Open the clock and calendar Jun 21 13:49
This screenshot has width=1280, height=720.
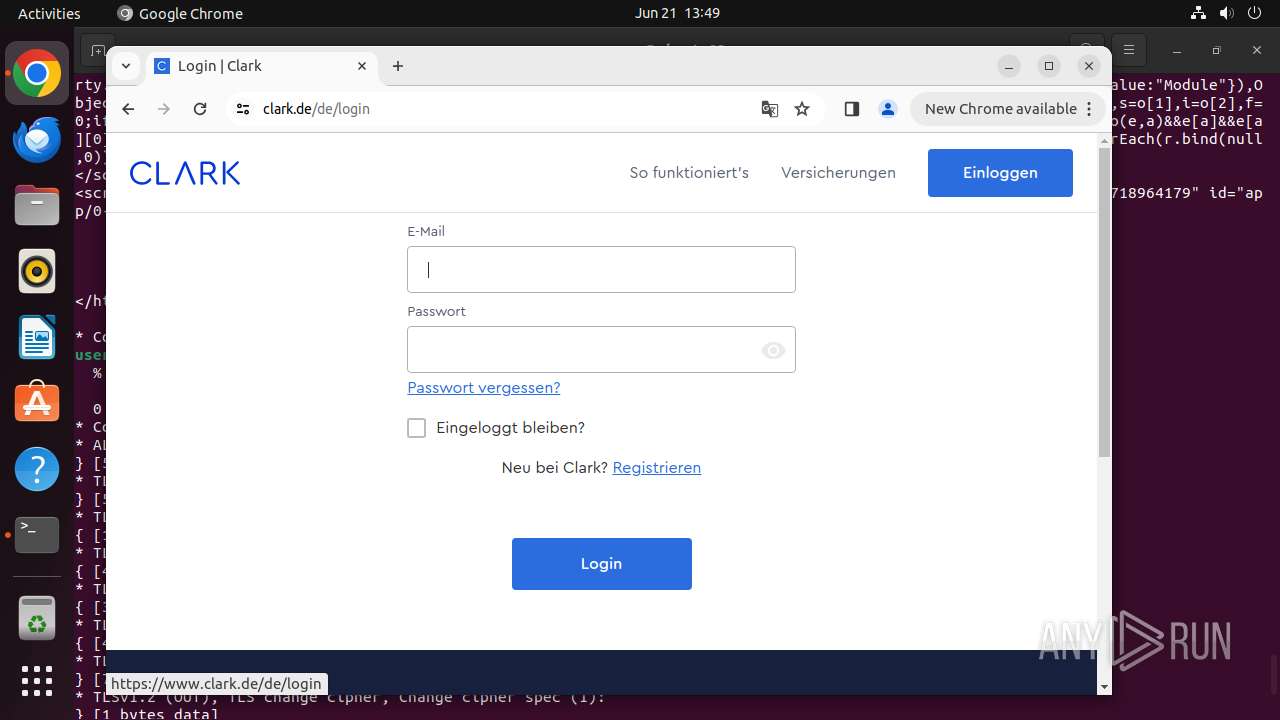[x=677, y=13]
